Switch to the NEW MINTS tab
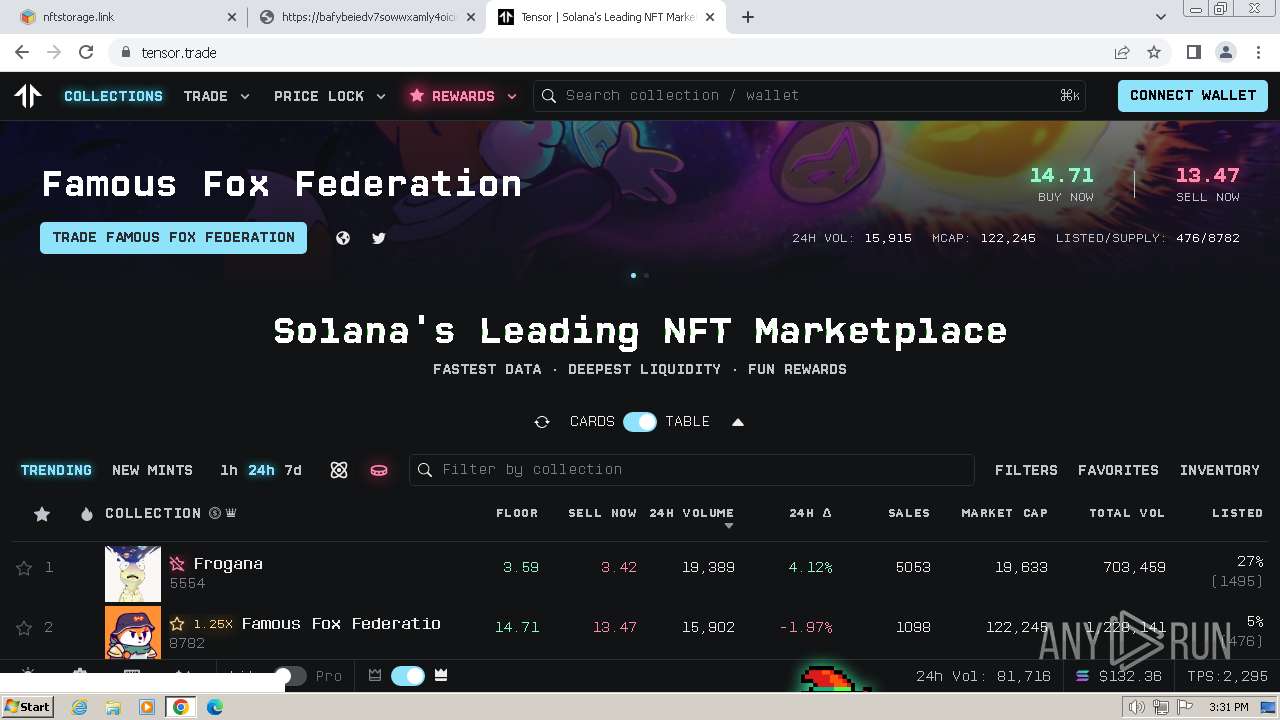Viewport: 1280px width, 720px height. point(152,470)
